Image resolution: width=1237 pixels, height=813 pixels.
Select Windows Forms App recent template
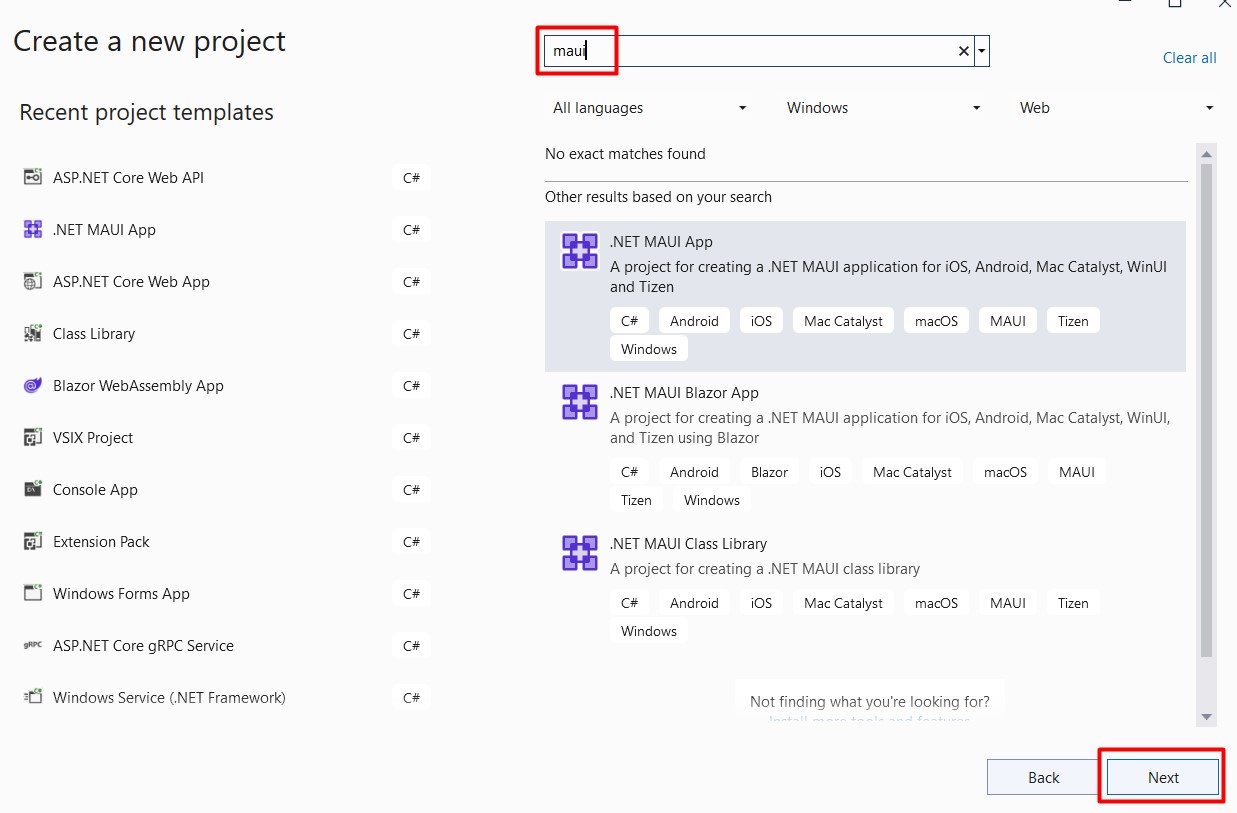pos(226,593)
